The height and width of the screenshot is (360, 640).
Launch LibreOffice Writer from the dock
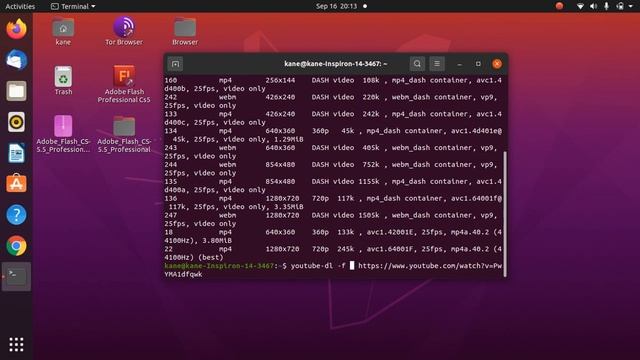pyautogui.click(x=16, y=153)
